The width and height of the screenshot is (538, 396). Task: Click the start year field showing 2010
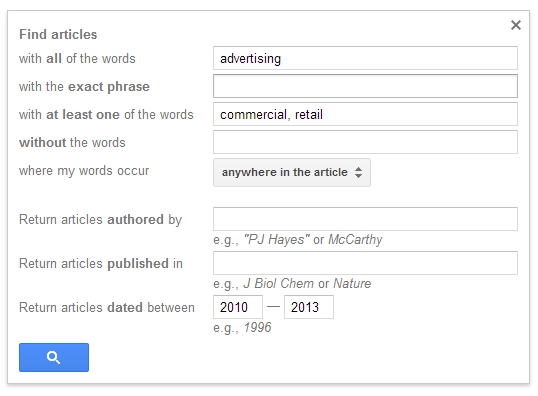point(238,307)
